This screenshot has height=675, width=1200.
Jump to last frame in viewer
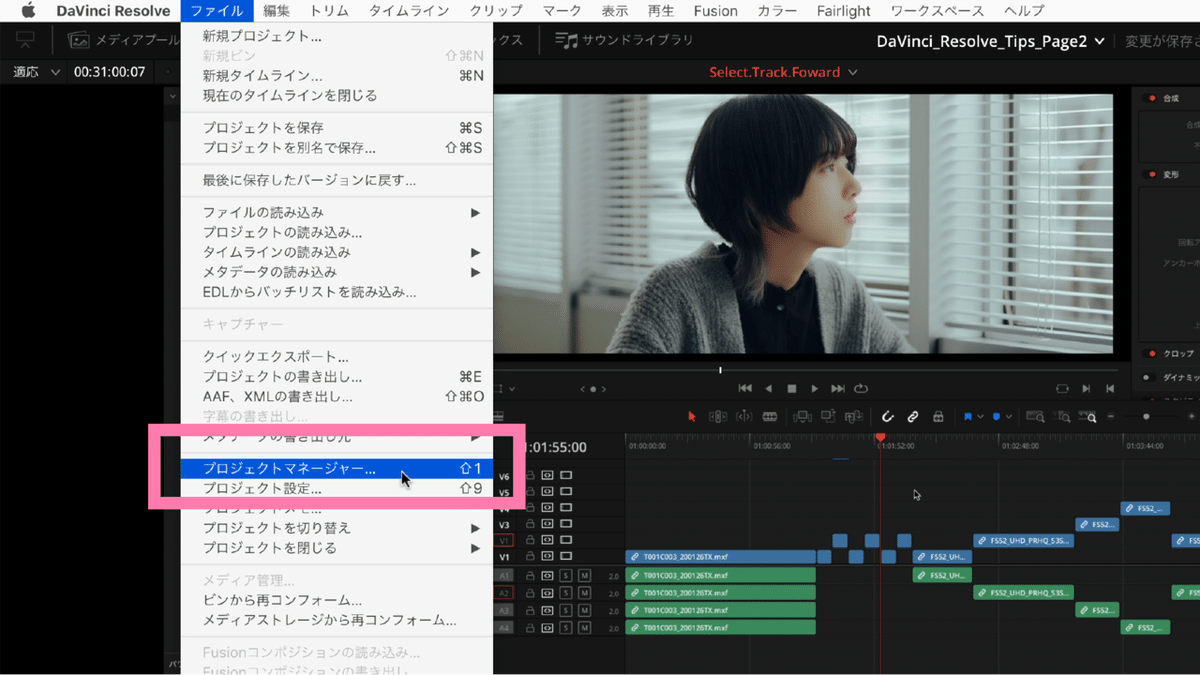(838, 388)
